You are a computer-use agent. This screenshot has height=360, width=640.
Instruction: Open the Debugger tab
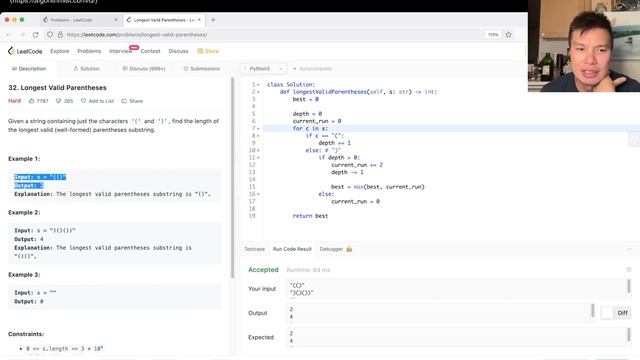(331, 249)
